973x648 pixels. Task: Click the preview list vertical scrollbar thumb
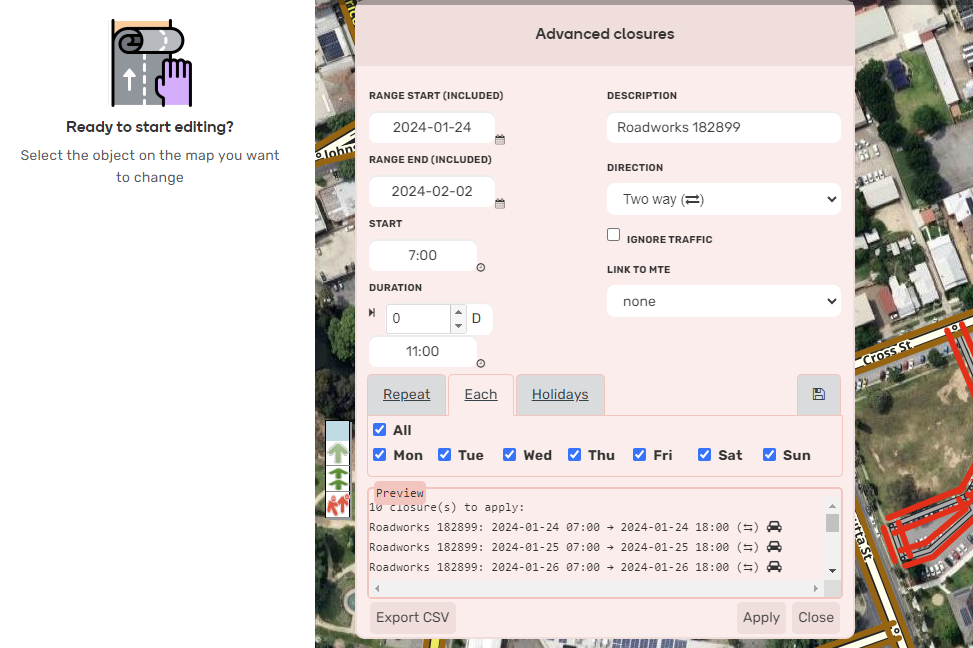click(832, 523)
